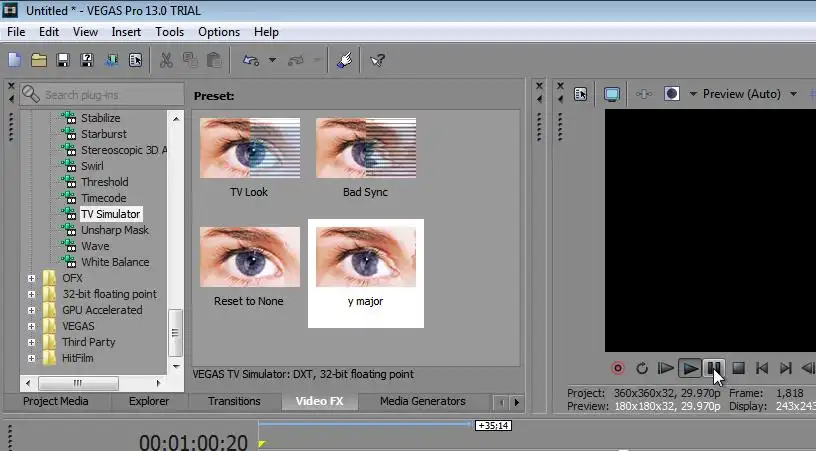This screenshot has height=451, width=816.
Task: Open preview Project Video Properties icon
Action: (x=580, y=94)
